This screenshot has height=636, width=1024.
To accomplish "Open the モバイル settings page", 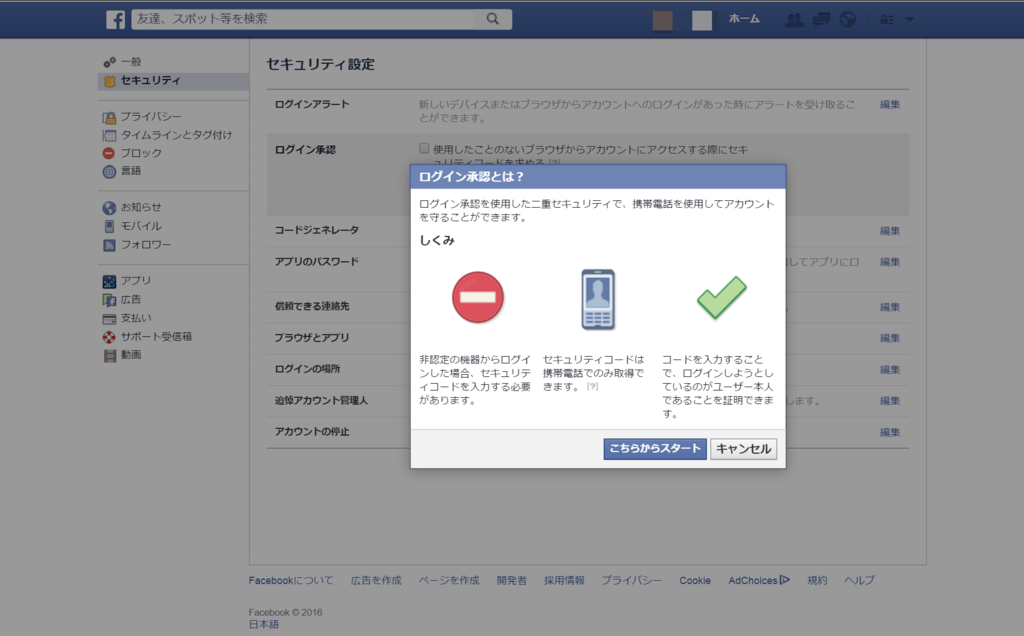I will pyautogui.click(x=141, y=226).
